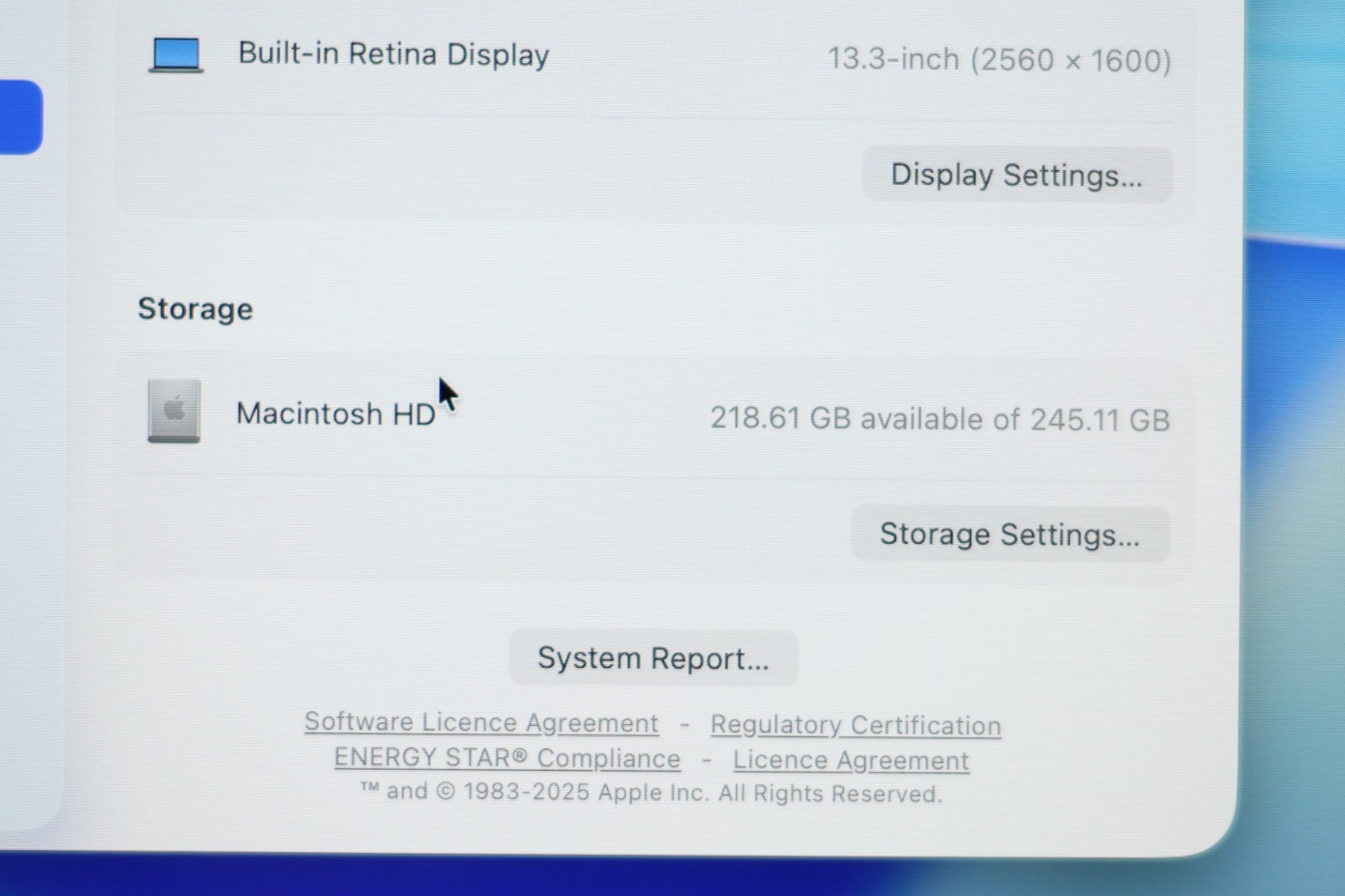Click the 218.61 GB available storage text
The height and width of the screenshot is (896, 1345).
click(940, 419)
